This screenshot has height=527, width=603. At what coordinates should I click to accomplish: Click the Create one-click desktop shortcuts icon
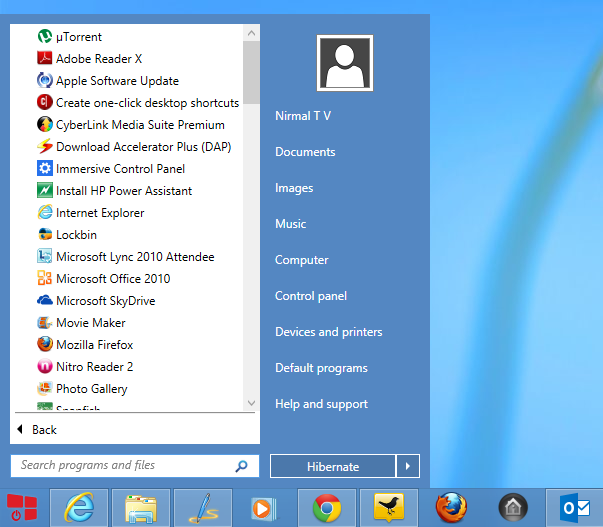coord(45,102)
